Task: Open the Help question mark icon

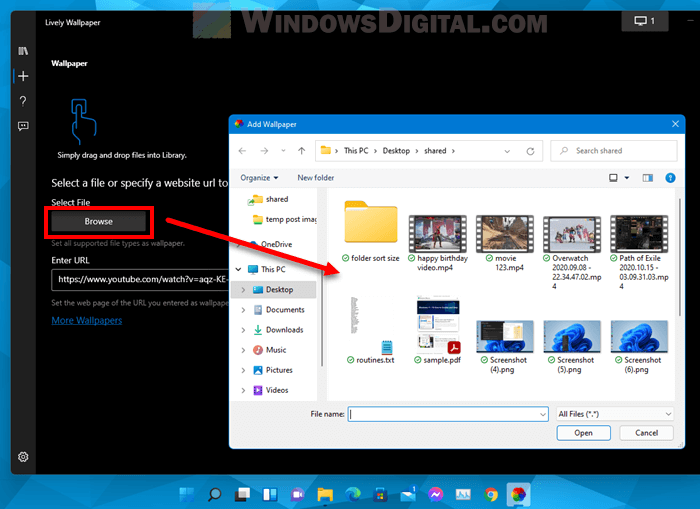Action: pos(23,101)
